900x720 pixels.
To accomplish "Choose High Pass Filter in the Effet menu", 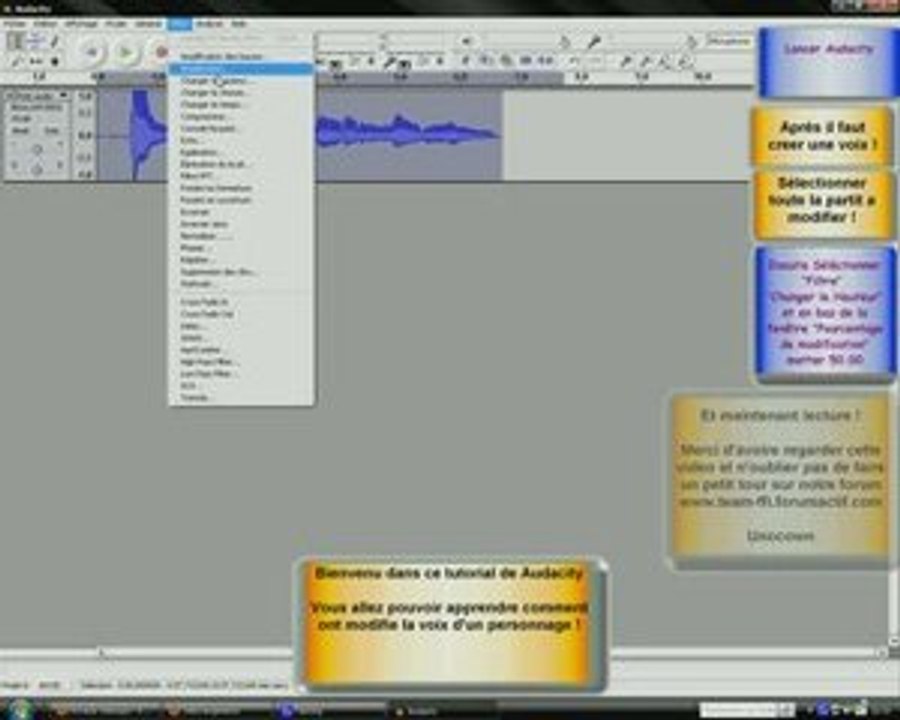I will point(241,362).
